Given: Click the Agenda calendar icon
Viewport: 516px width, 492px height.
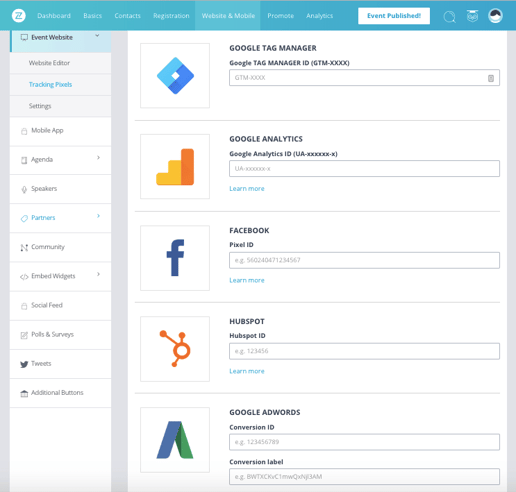Looking at the screenshot, I should click(24, 160).
